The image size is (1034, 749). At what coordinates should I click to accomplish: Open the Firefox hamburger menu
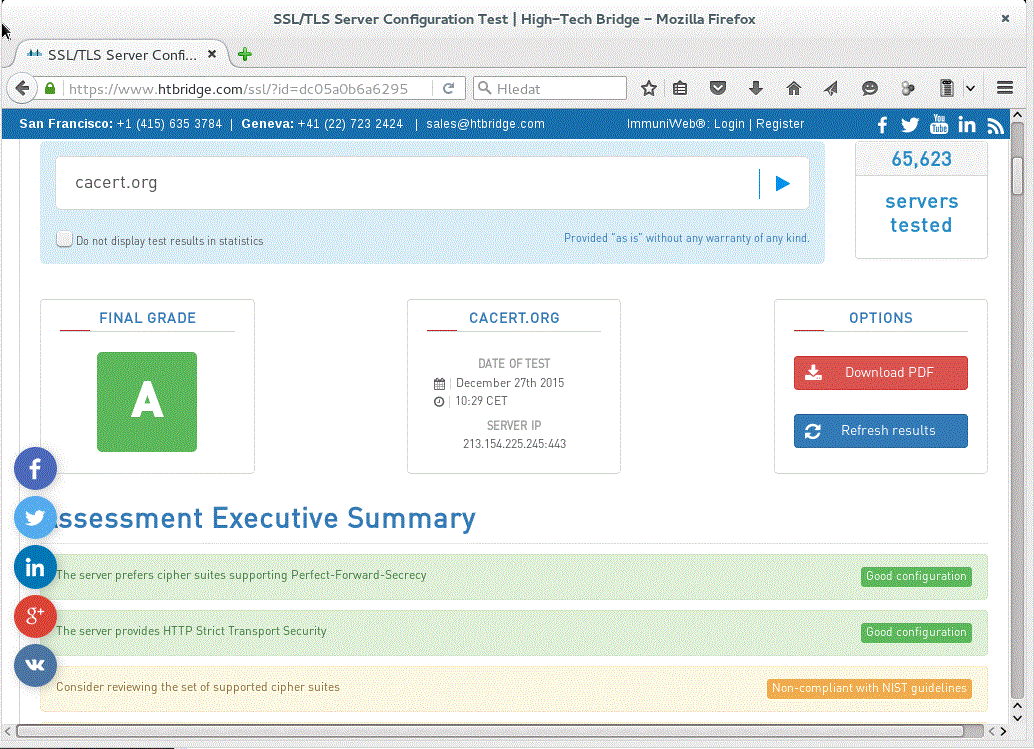(1005, 89)
